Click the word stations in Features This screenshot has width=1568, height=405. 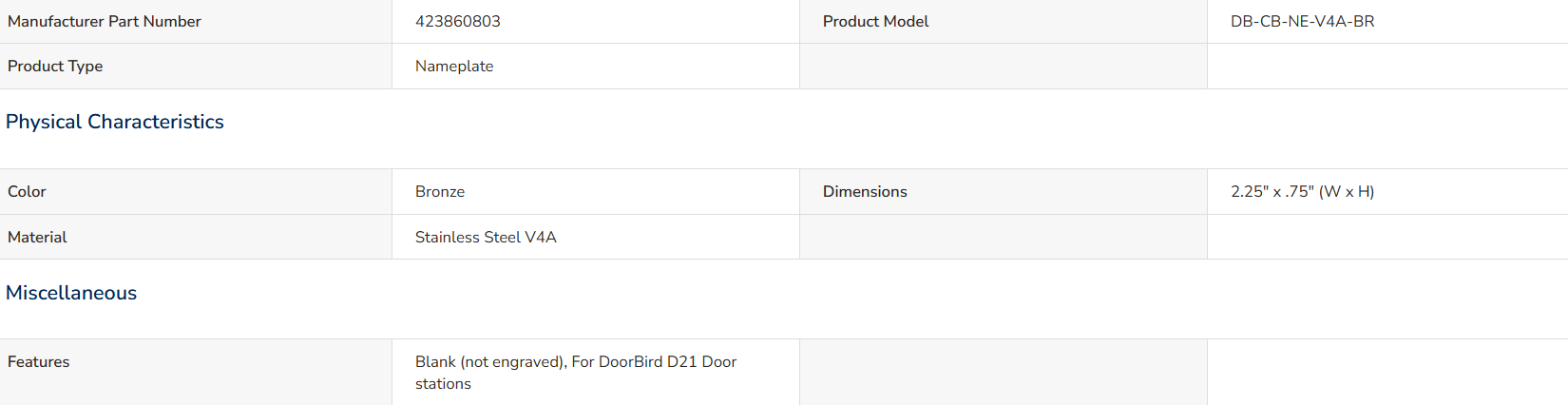[443, 384]
